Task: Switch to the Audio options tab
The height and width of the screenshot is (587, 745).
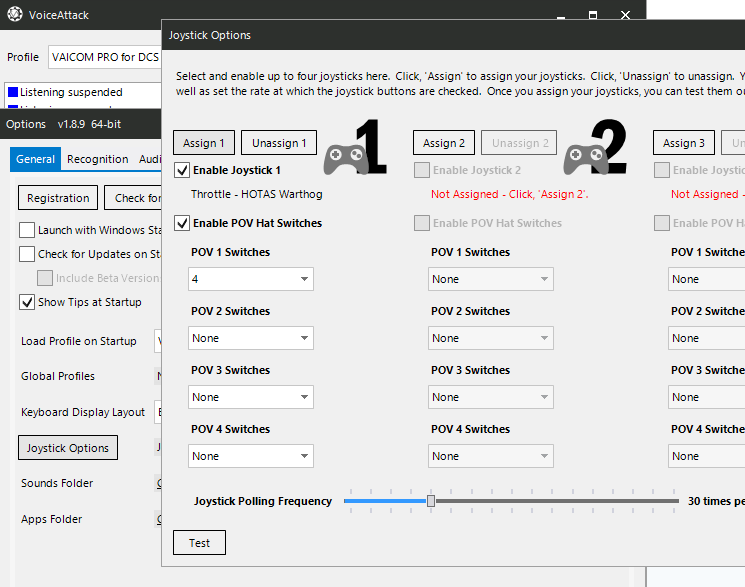Action: 150,159
